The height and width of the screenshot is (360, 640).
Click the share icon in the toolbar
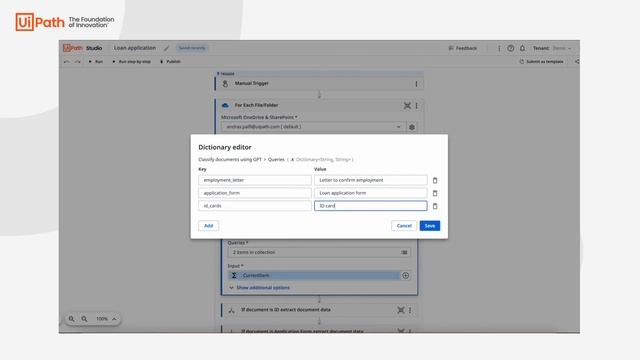577,62
